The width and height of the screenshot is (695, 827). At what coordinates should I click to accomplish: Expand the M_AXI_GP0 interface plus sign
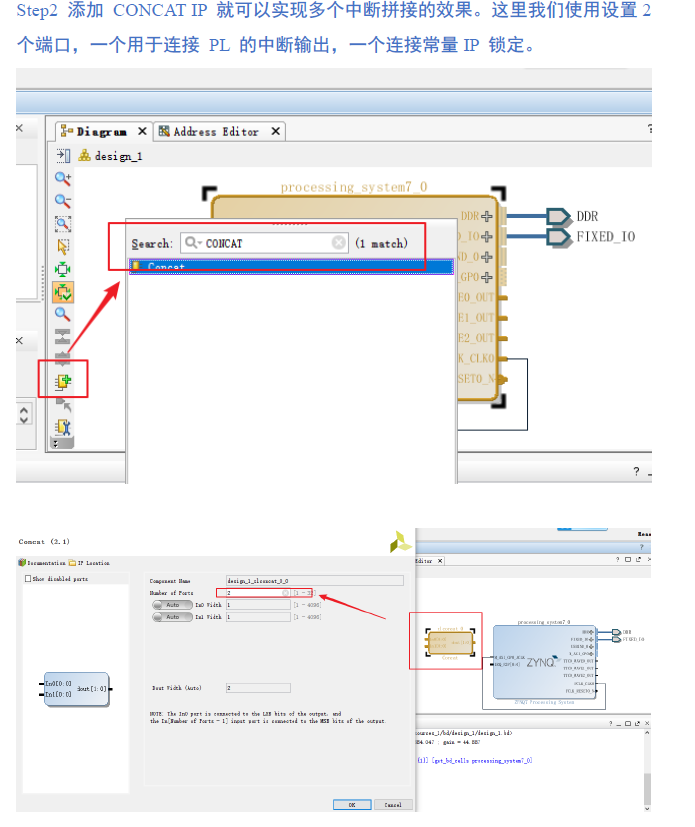(487, 277)
